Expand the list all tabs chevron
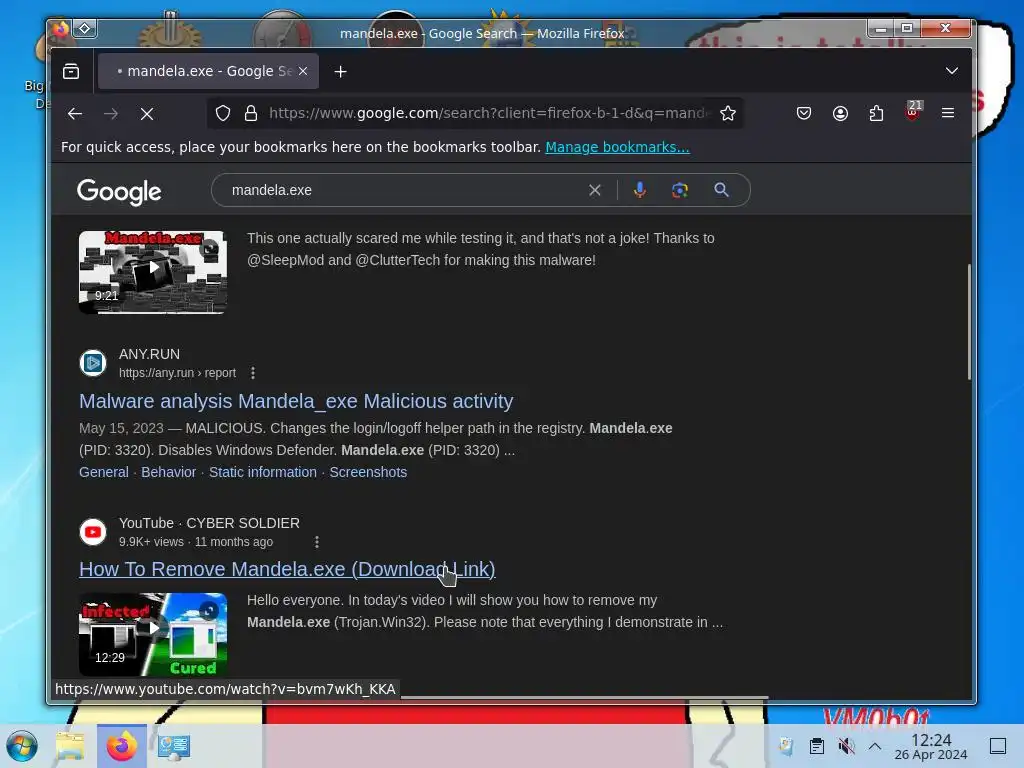The image size is (1024, 768). pos(952,71)
